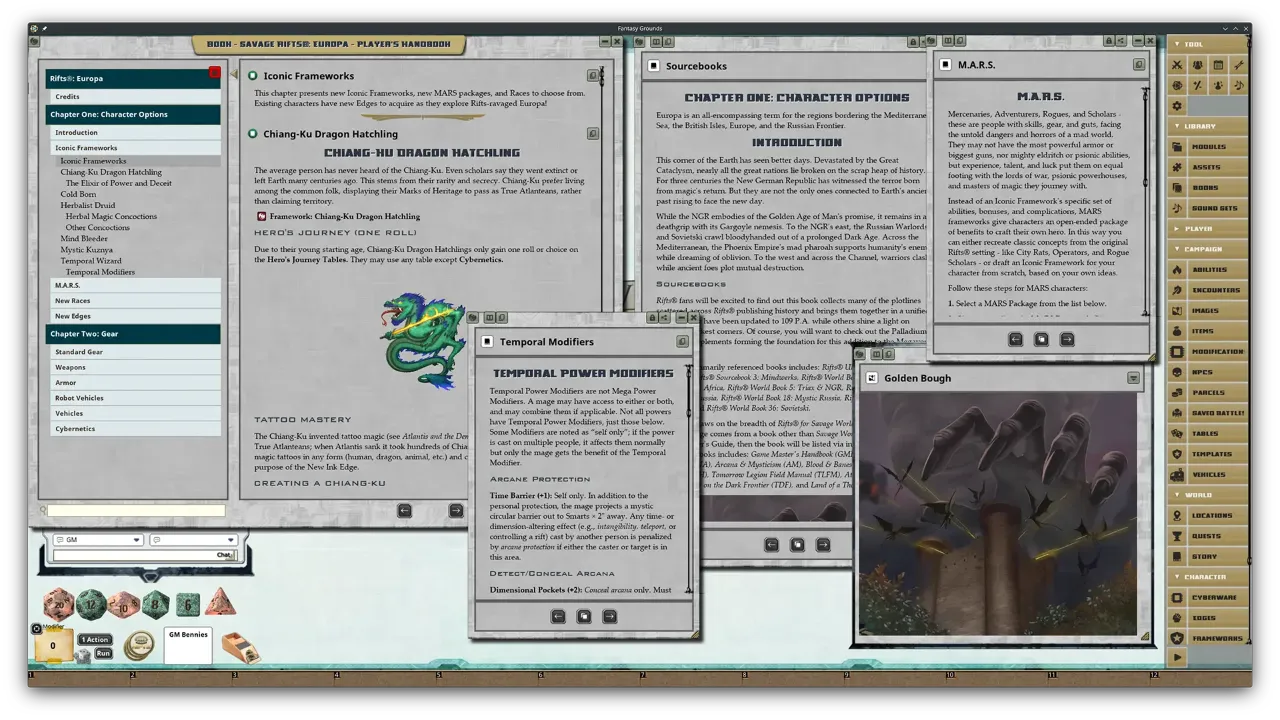Open index button in Sourcebooks window

[x=797, y=545]
